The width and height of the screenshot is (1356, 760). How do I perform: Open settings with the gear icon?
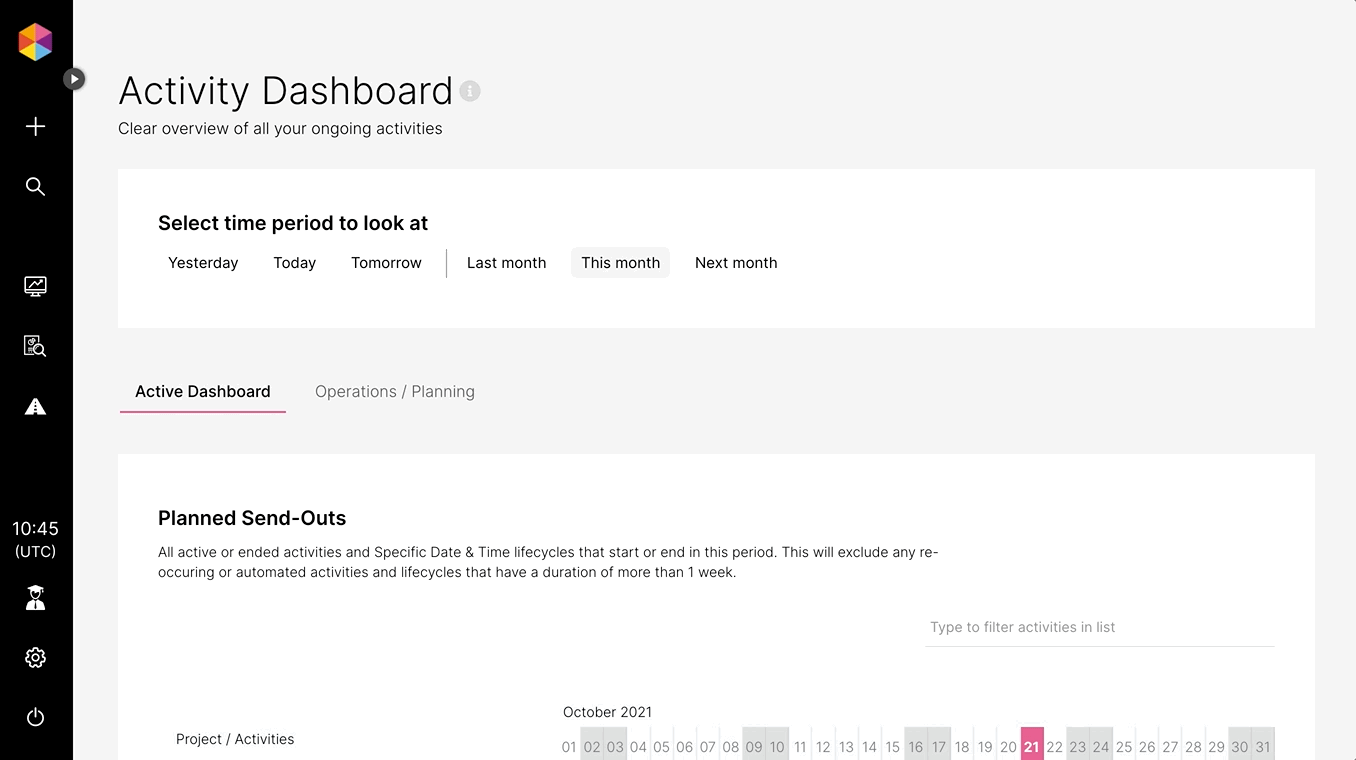35,657
